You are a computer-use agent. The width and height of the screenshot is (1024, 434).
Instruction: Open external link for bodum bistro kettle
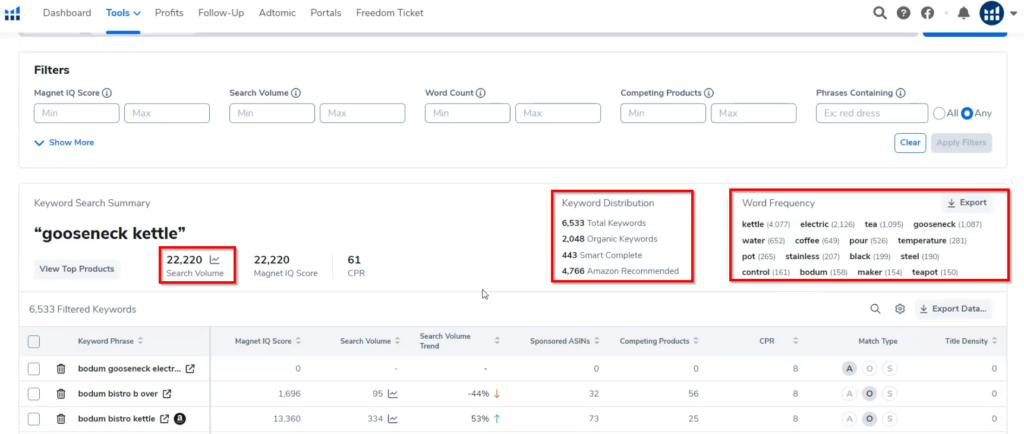point(165,419)
